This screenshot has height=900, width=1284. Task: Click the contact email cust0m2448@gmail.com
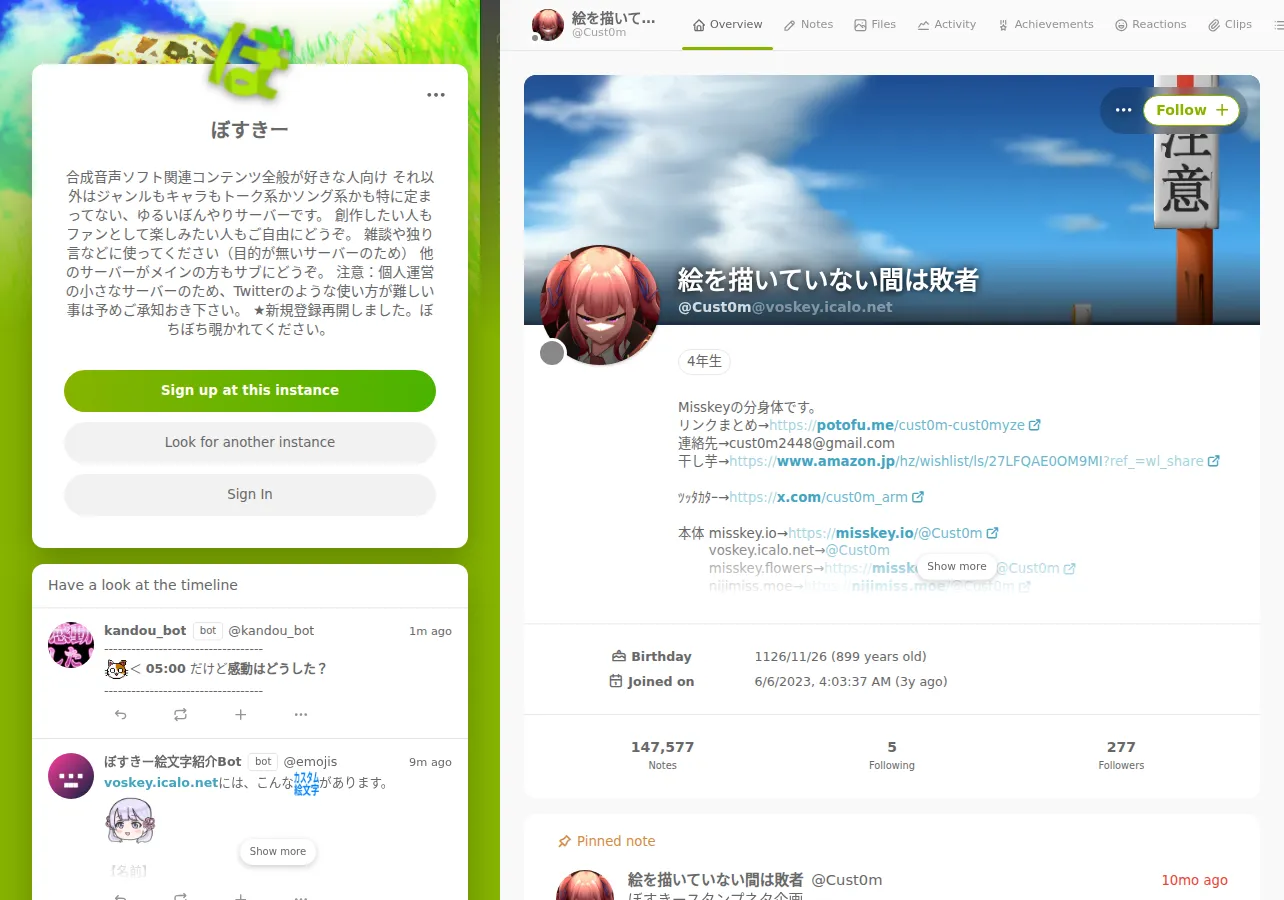pyautogui.click(x=812, y=443)
